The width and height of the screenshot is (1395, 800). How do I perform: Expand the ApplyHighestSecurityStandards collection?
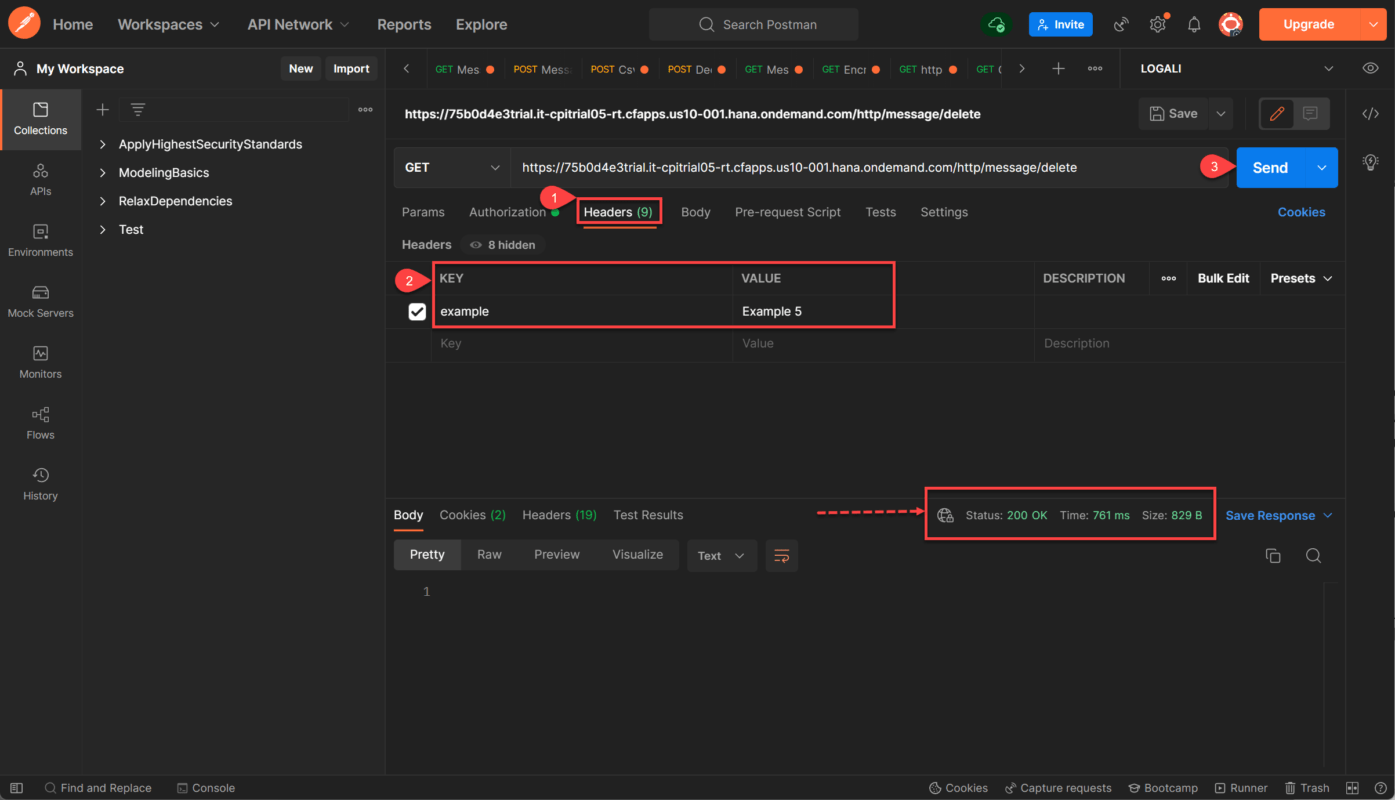(x=102, y=144)
